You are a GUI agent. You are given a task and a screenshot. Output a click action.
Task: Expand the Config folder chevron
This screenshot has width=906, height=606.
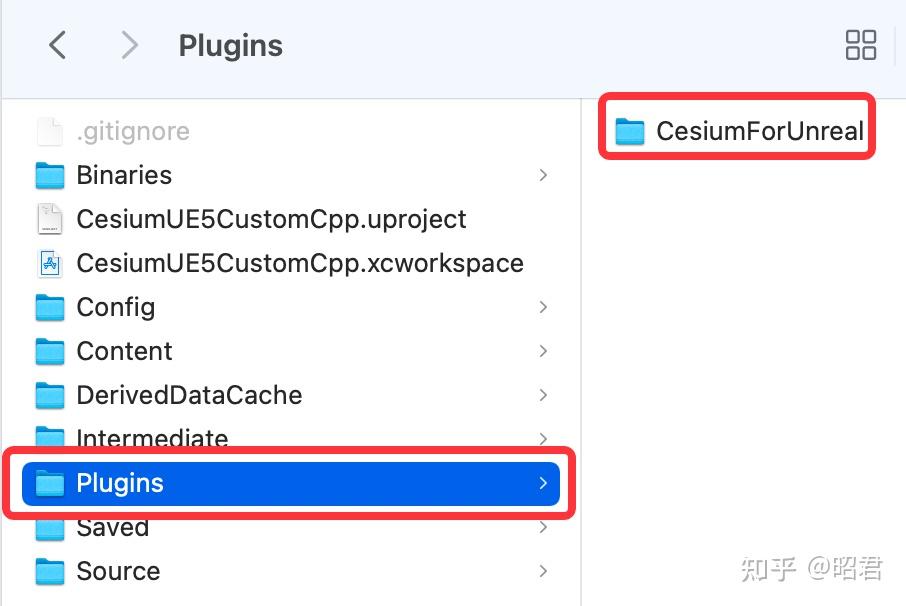click(x=543, y=307)
